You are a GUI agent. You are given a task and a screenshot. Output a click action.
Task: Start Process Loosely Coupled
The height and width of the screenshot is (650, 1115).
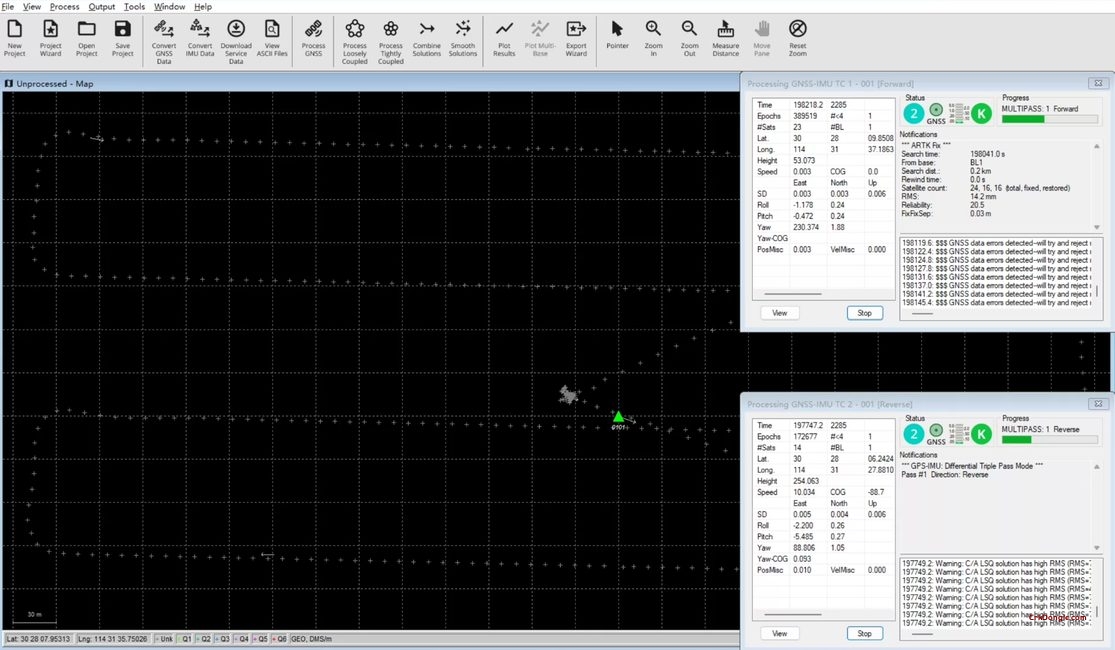(354, 42)
